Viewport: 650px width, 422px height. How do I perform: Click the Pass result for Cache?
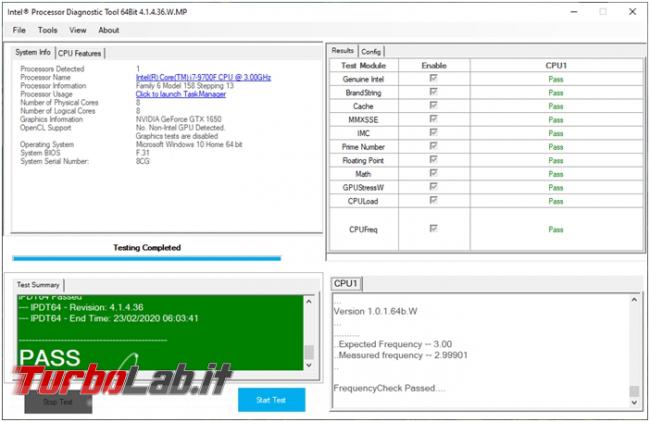[556, 107]
